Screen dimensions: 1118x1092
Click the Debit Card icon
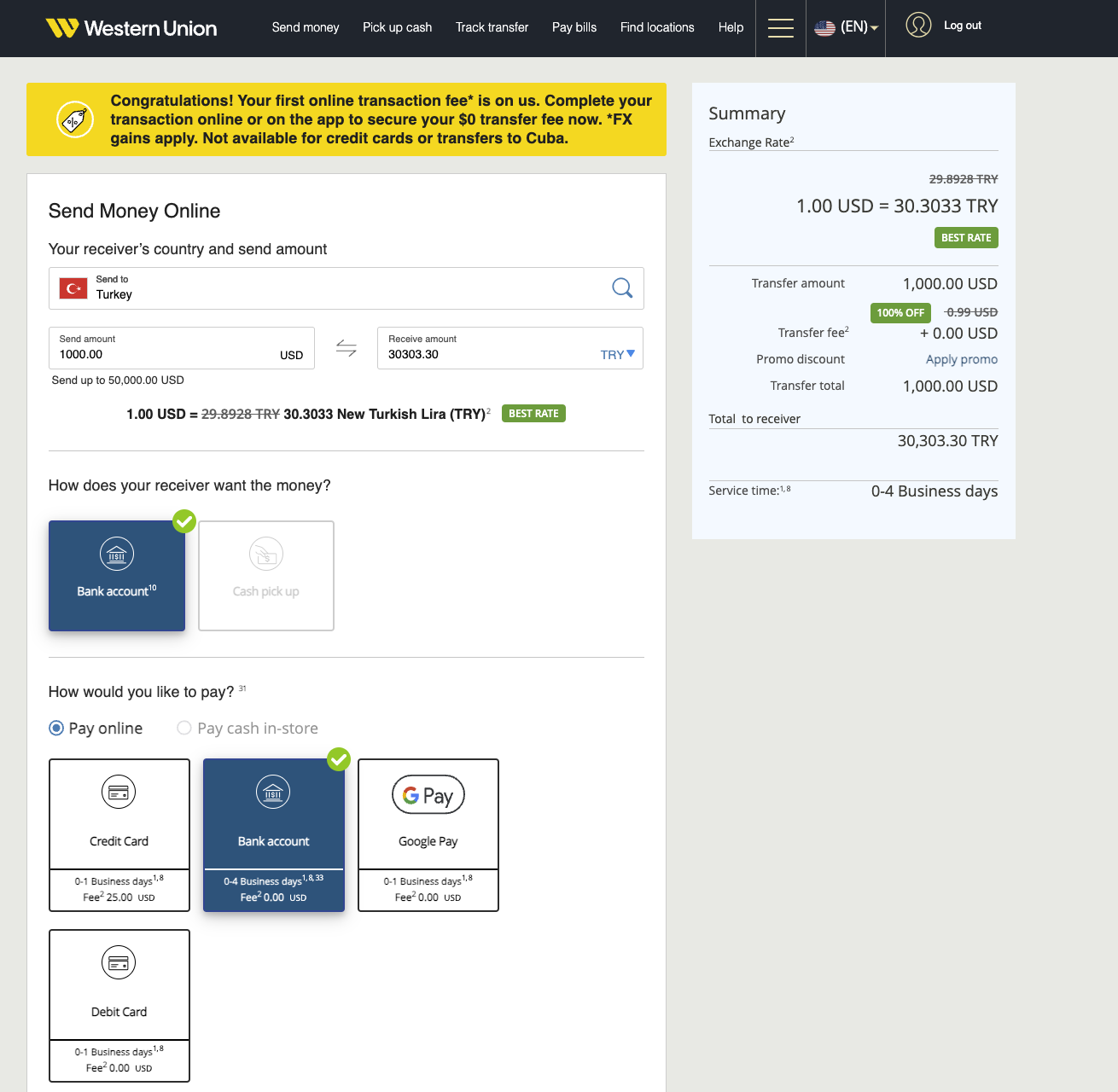point(119,962)
